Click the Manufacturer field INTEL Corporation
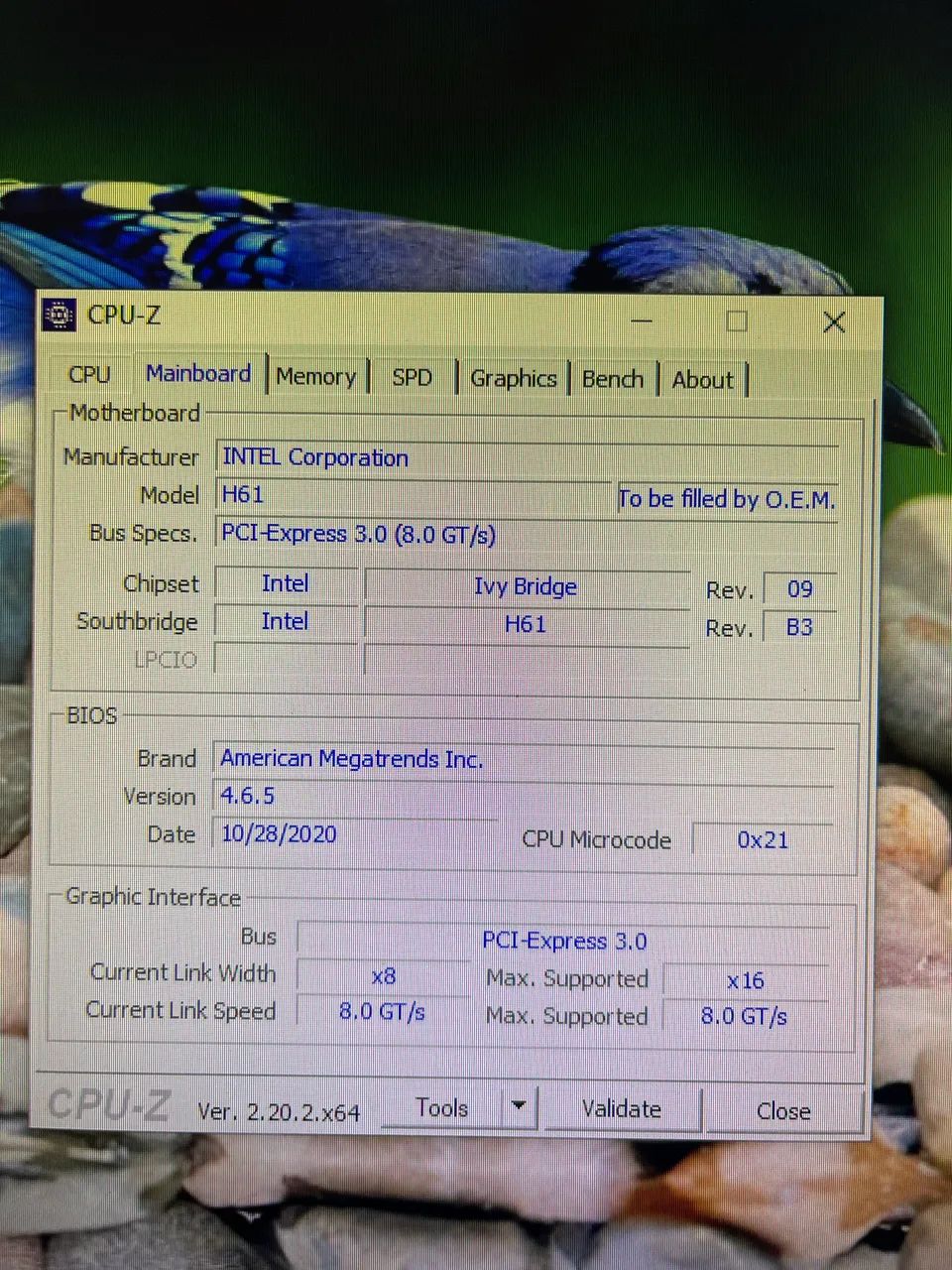 point(527,457)
